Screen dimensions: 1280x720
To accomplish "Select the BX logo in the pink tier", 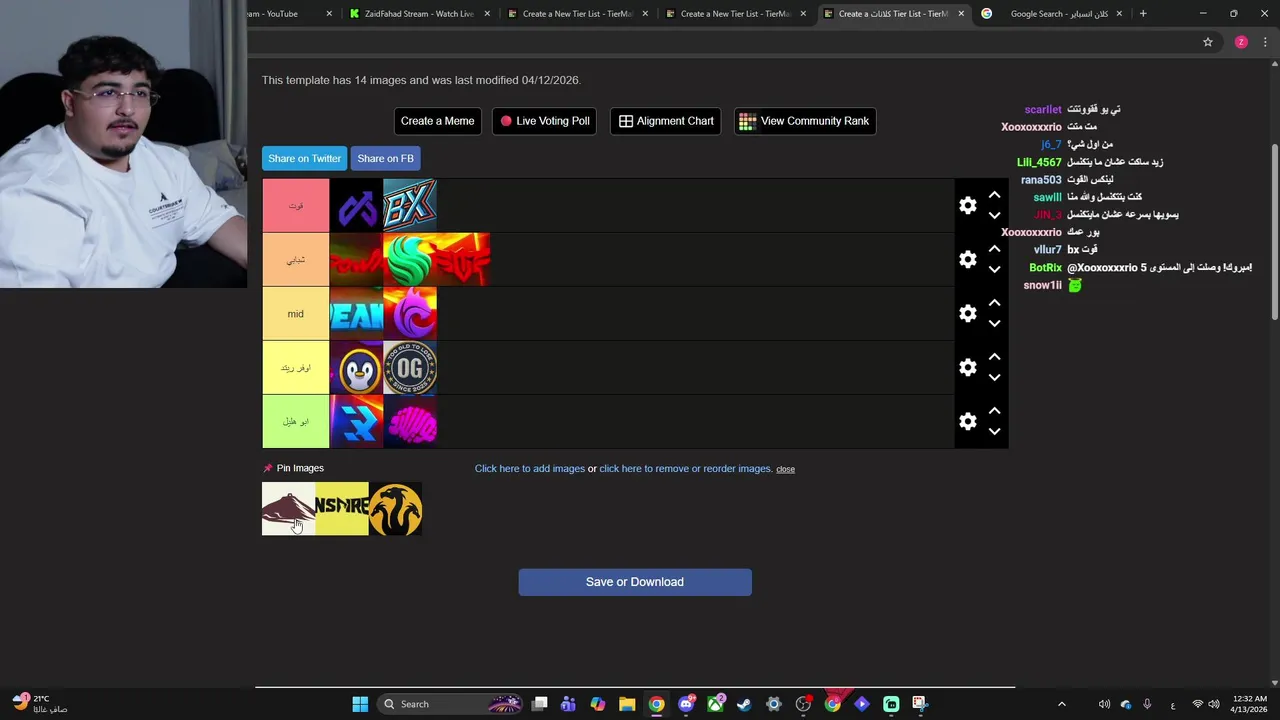I will tap(410, 205).
